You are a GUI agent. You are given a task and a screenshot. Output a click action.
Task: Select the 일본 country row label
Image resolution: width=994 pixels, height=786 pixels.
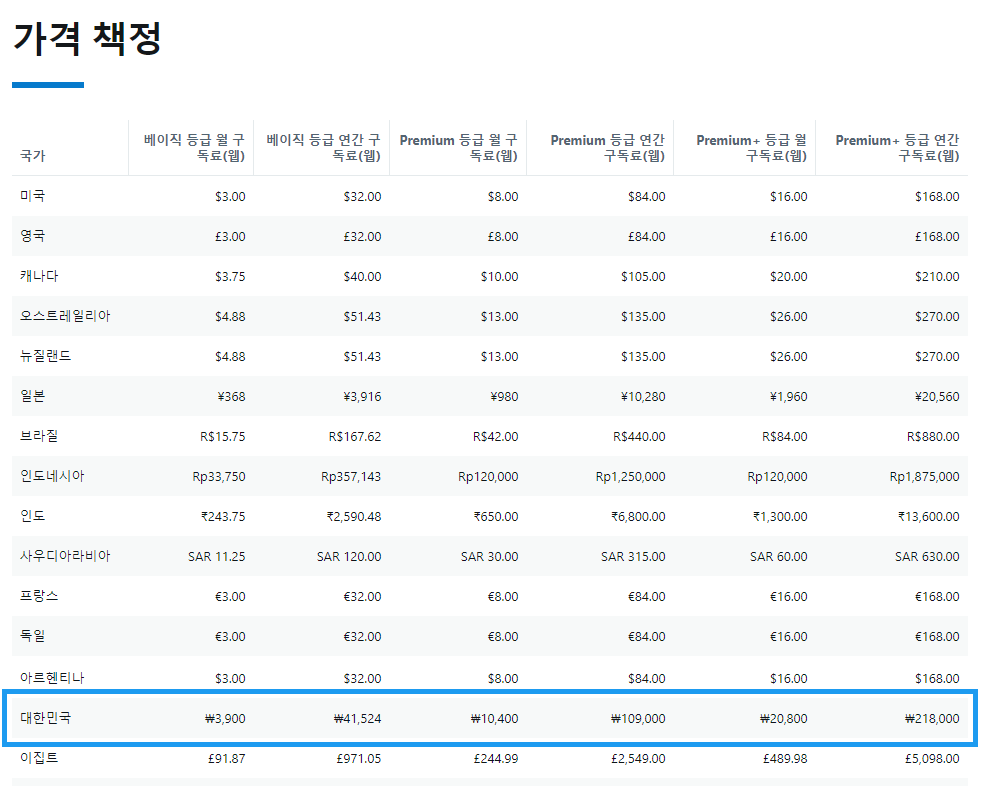[x=32, y=396]
